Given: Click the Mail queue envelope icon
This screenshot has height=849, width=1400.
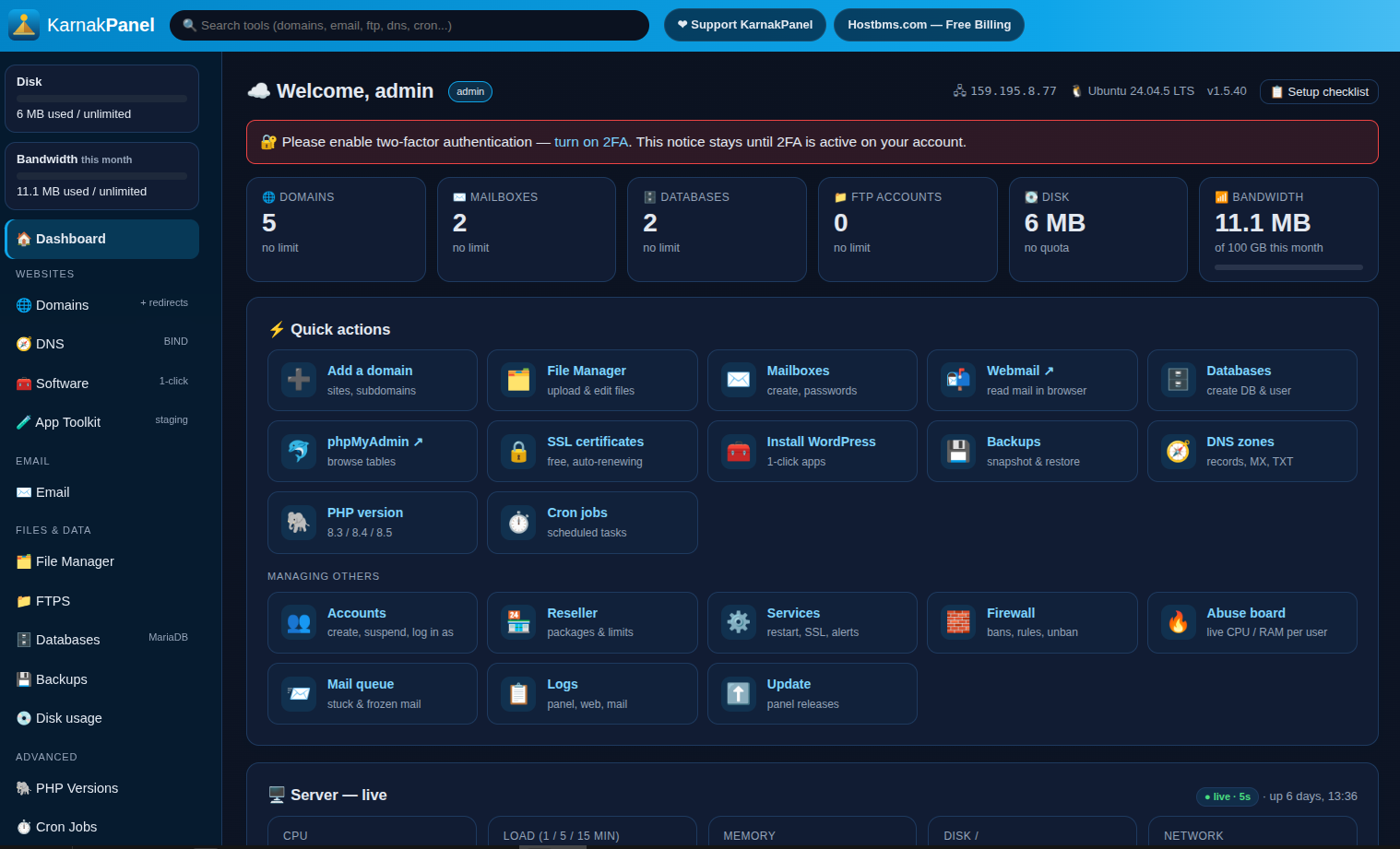Looking at the screenshot, I should [x=299, y=693].
